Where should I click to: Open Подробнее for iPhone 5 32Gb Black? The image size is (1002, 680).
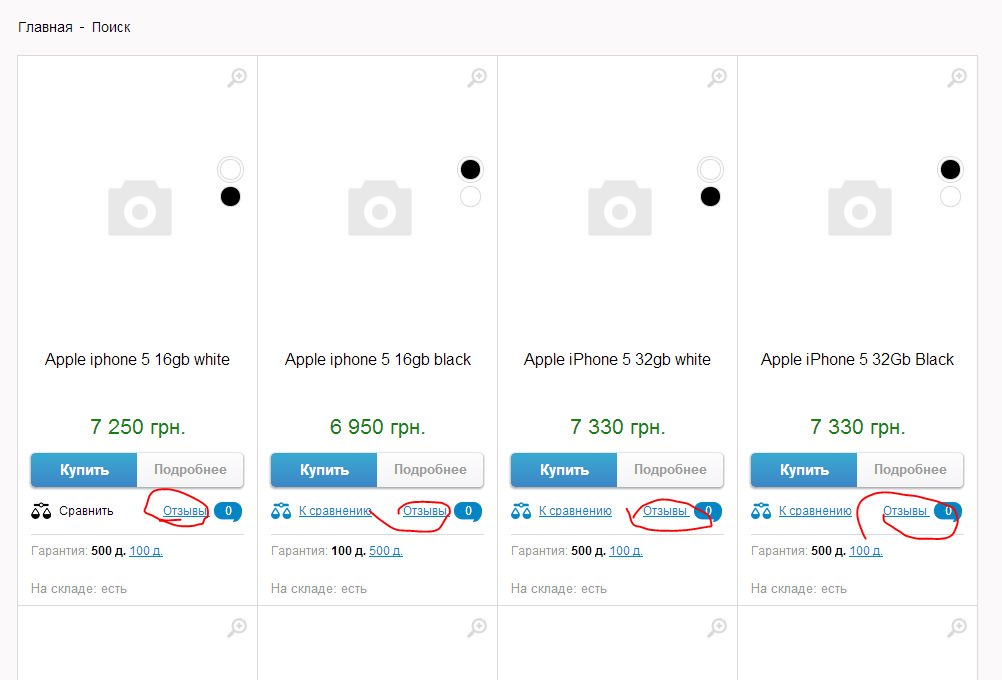(x=910, y=470)
